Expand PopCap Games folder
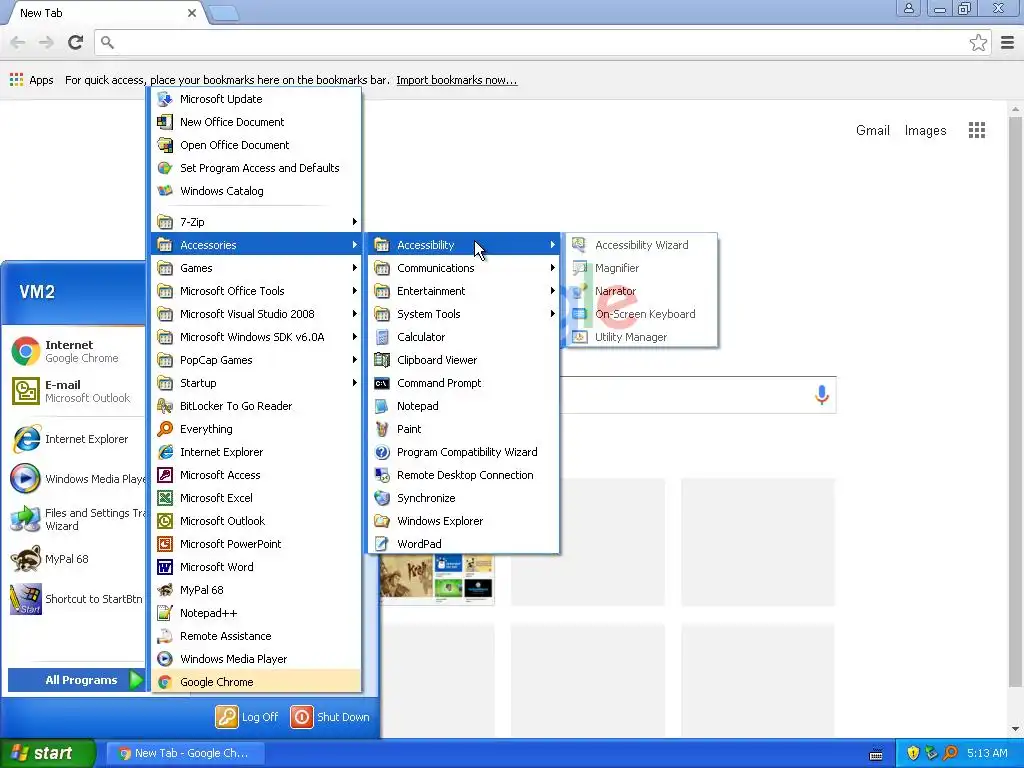Image resolution: width=1024 pixels, height=768 pixels. tap(256, 360)
